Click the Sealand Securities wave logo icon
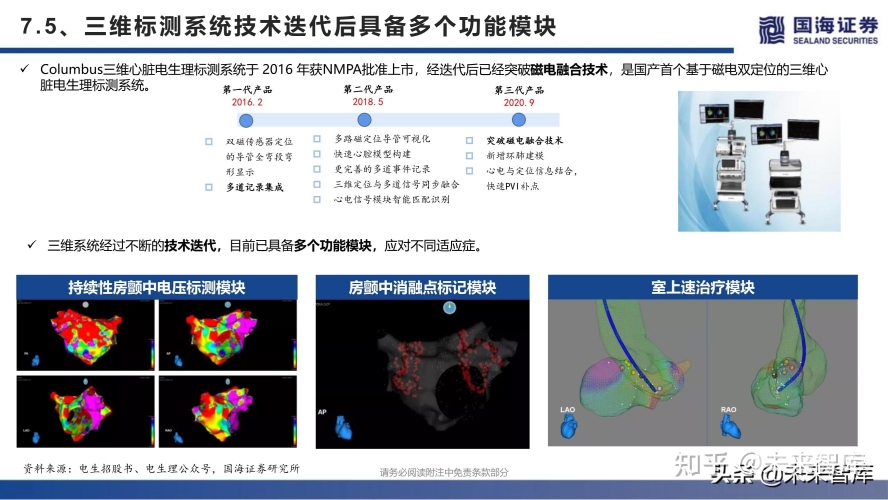Image resolution: width=888 pixels, height=500 pixels. [772, 29]
